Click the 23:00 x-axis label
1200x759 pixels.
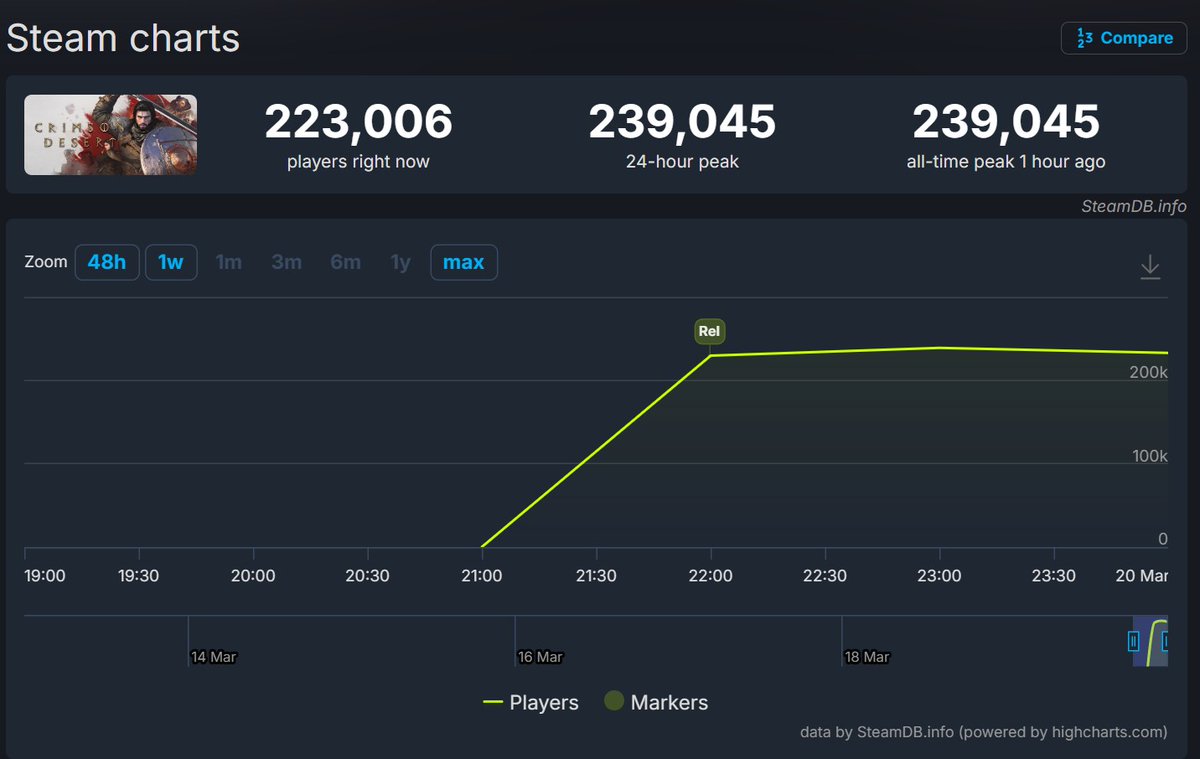coord(940,576)
